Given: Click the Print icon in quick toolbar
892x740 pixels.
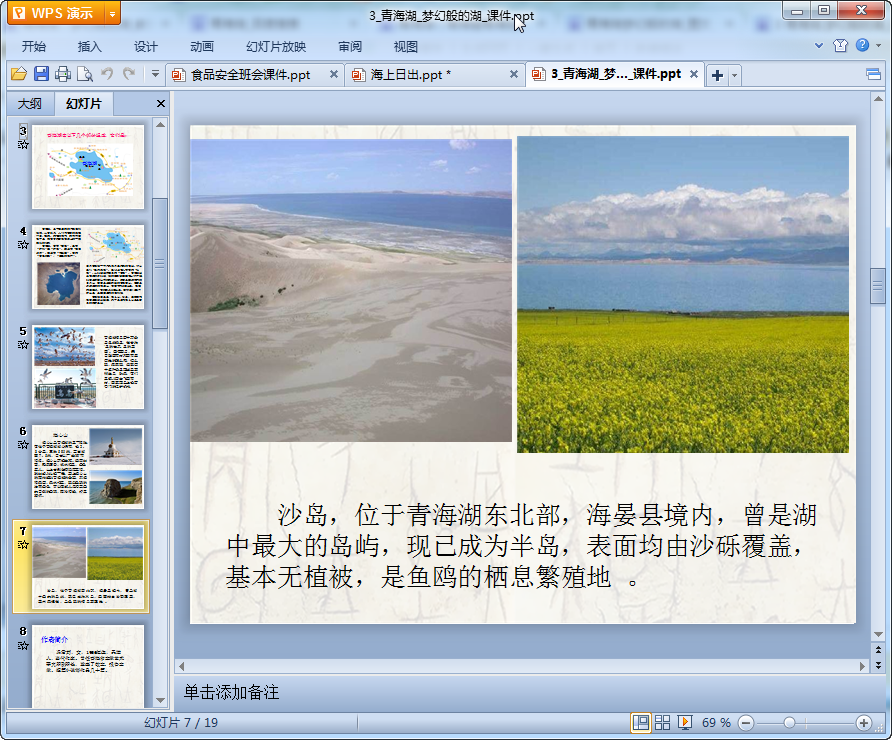Looking at the screenshot, I should pyautogui.click(x=63, y=74).
